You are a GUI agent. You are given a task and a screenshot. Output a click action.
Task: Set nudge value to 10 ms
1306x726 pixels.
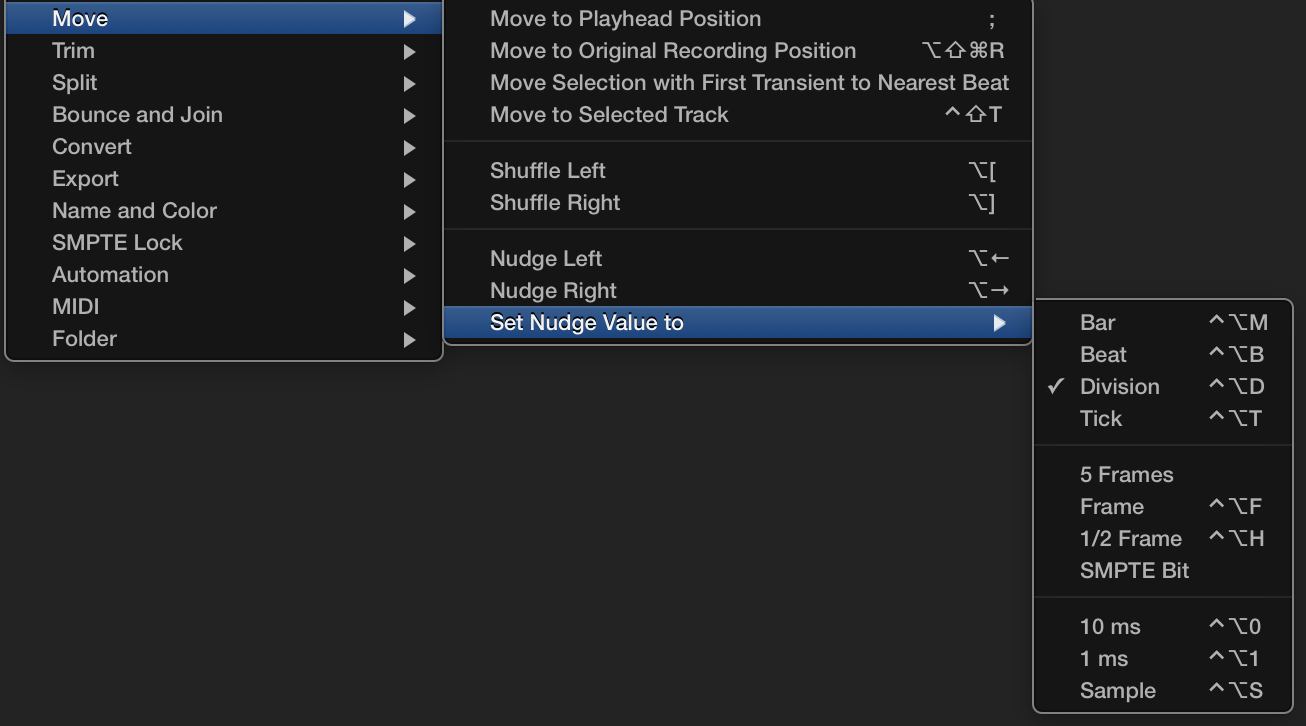click(x=1110, y=627)
